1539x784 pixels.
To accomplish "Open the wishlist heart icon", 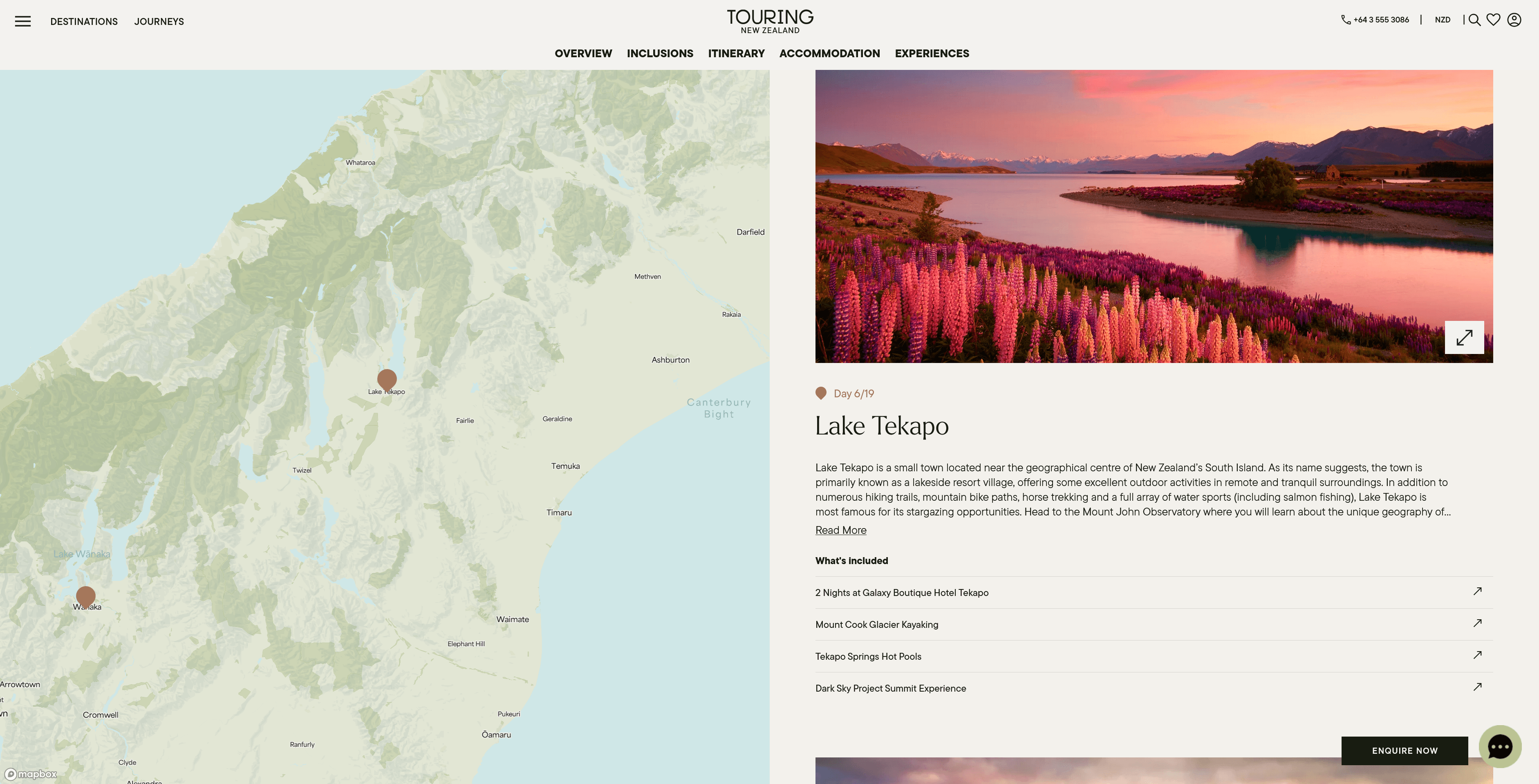I will pyautogui.click(x=1494, y=20).
